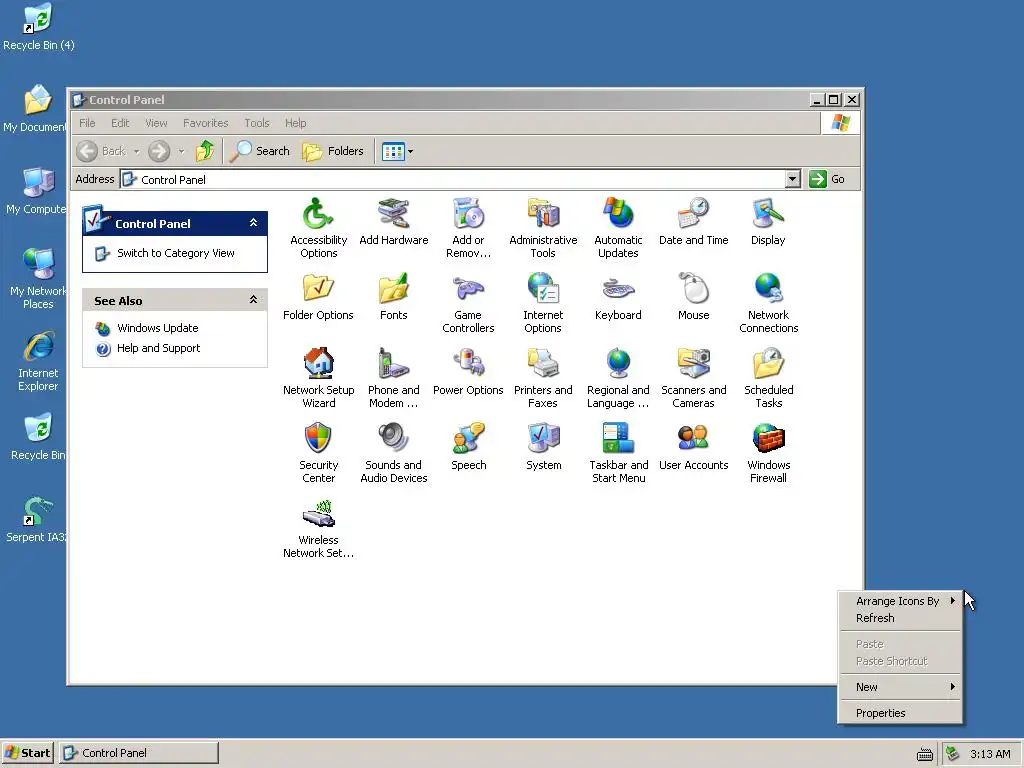Screen dimensions: 1024x768
Task: Open Taskbar and Start Menu icon
Action: click(618, 453)
